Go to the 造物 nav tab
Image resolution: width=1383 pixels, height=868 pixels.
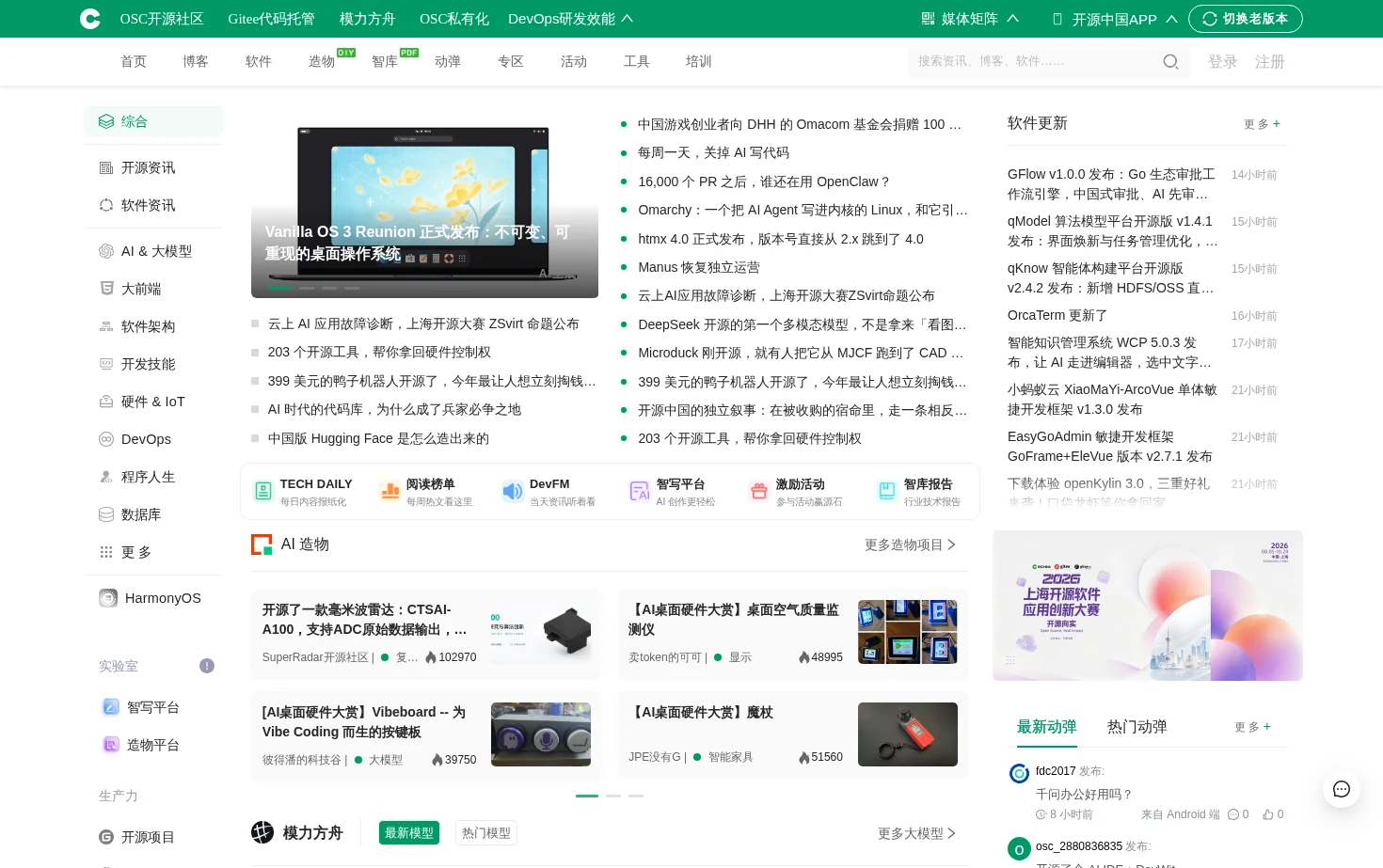(x=322, y=61)
